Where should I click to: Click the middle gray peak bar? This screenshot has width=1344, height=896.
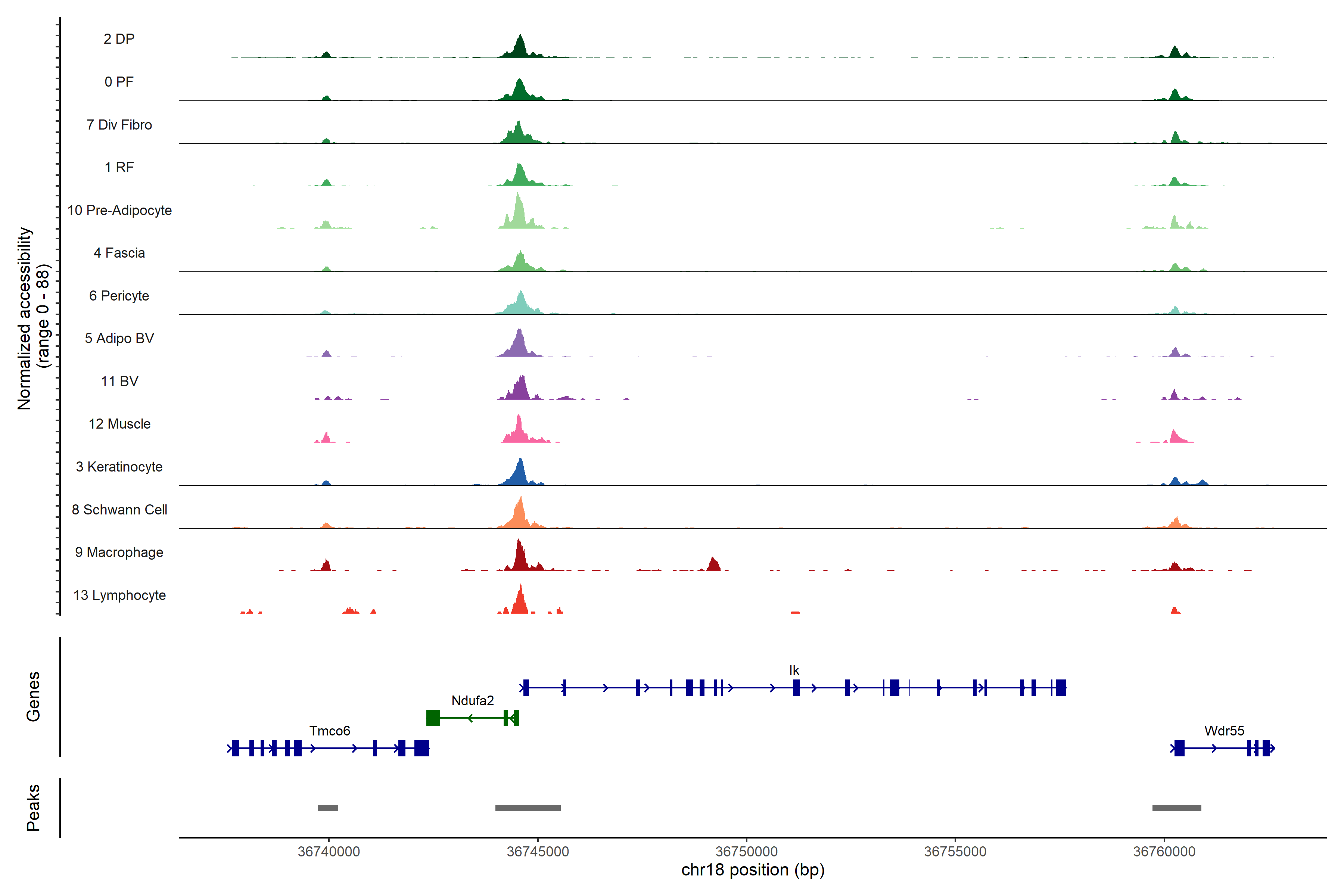click(x=528, y=808)
